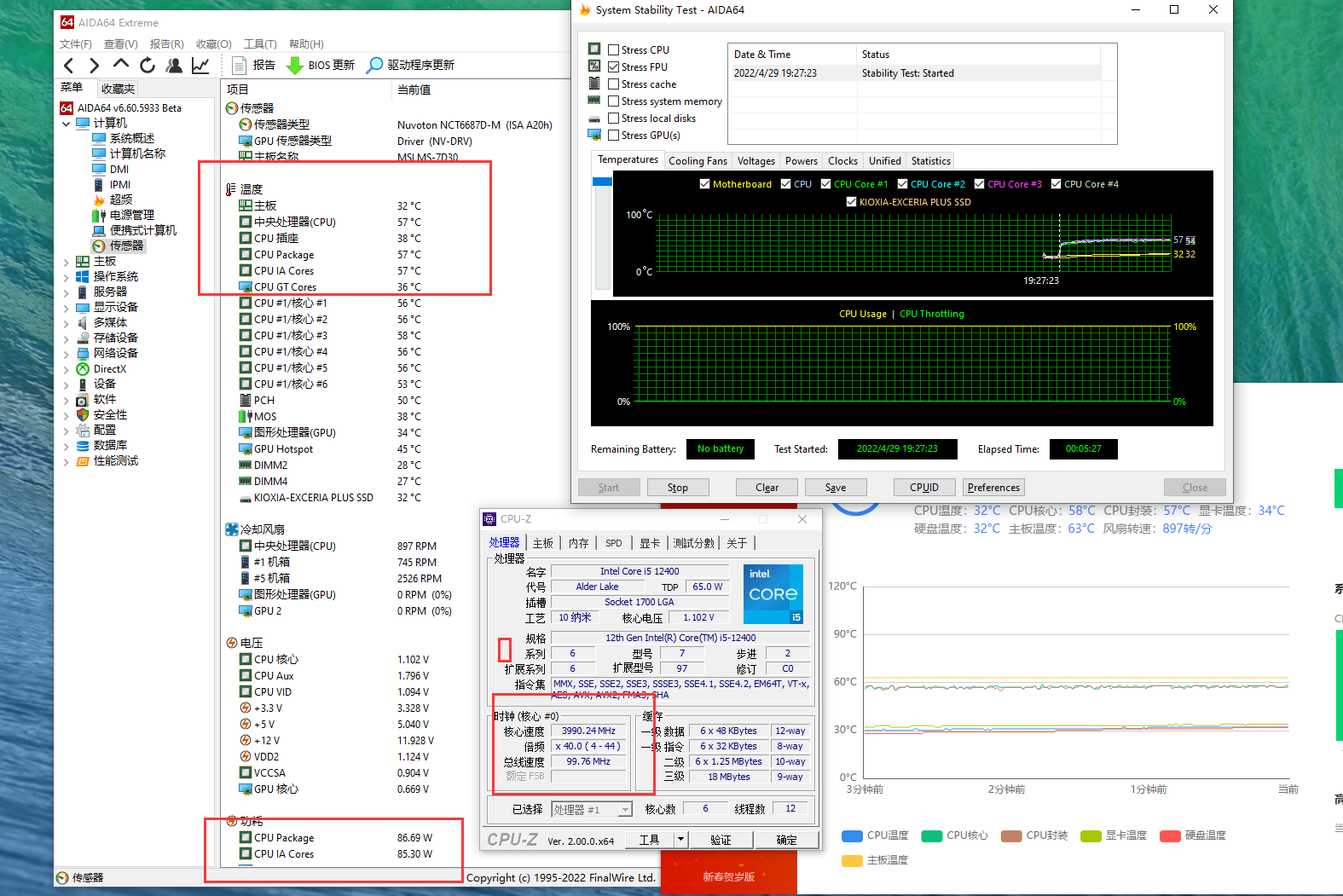Click the Stress local disks drive icon

[594, 119]
